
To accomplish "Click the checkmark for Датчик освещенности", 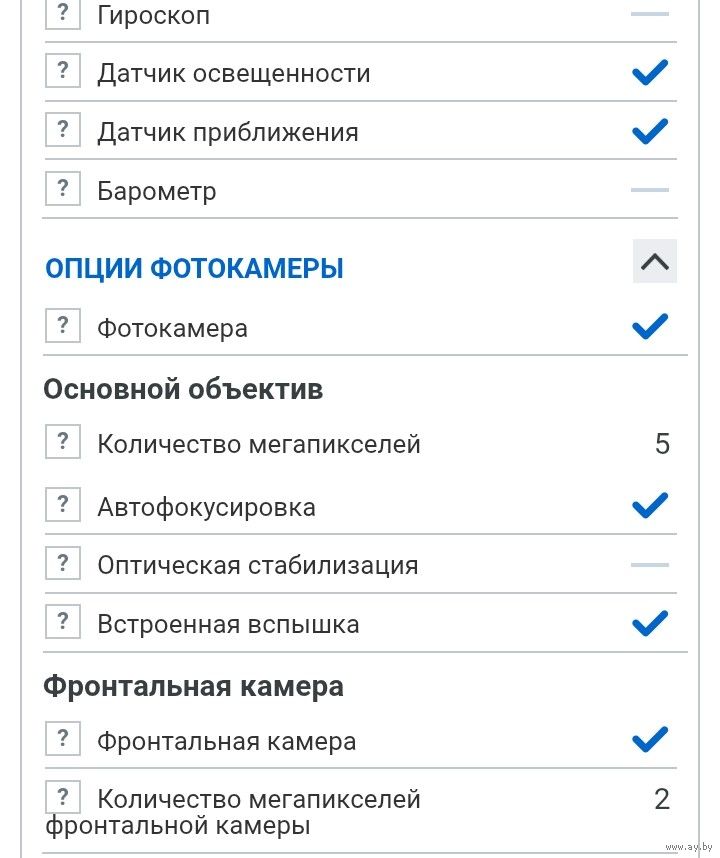I will click(x=650, y=72).
